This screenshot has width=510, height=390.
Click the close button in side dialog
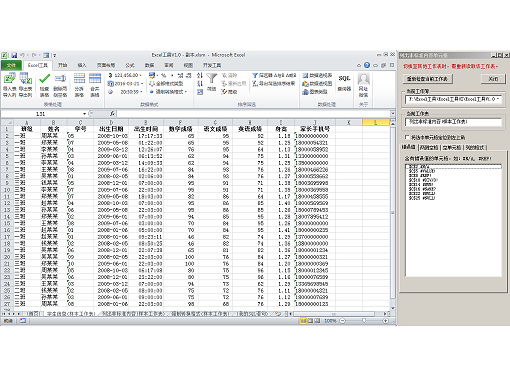(493, 79)
